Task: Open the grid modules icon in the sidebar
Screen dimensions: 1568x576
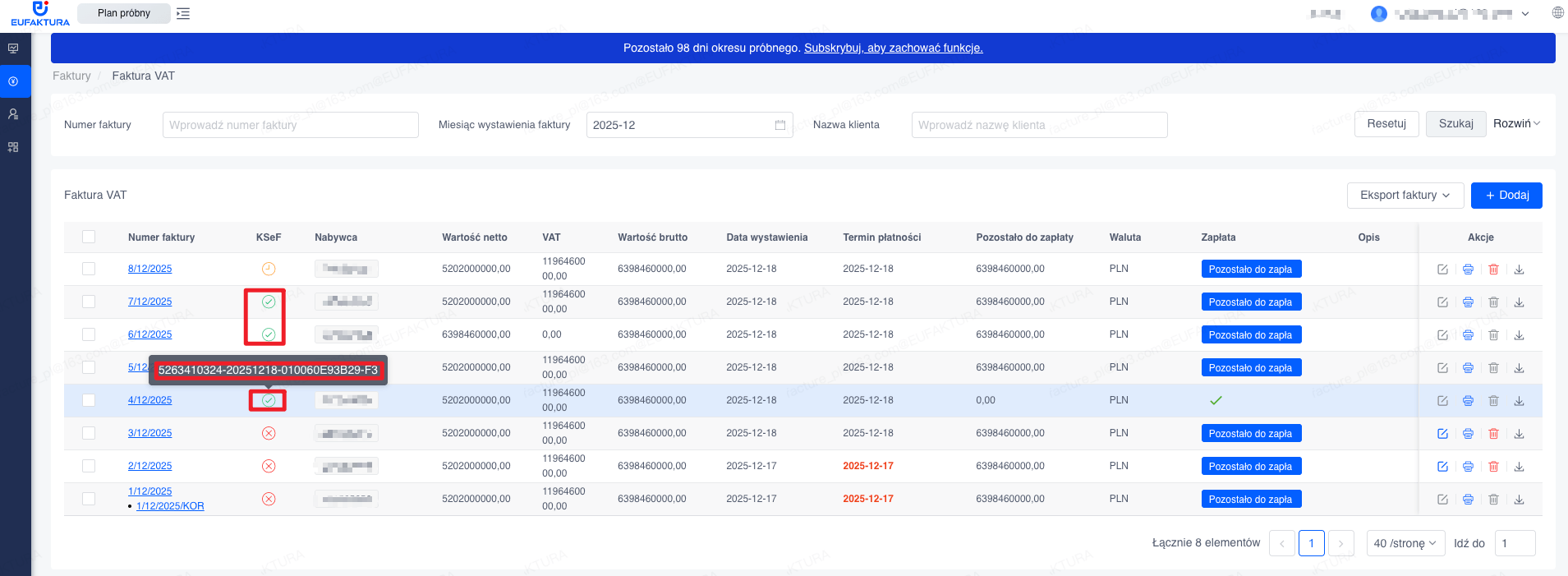Action: [13, 147]
